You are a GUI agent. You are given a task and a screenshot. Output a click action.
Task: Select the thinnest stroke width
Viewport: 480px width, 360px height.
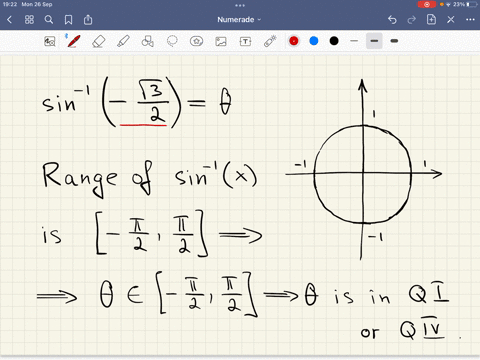click(x=354, y=41)
